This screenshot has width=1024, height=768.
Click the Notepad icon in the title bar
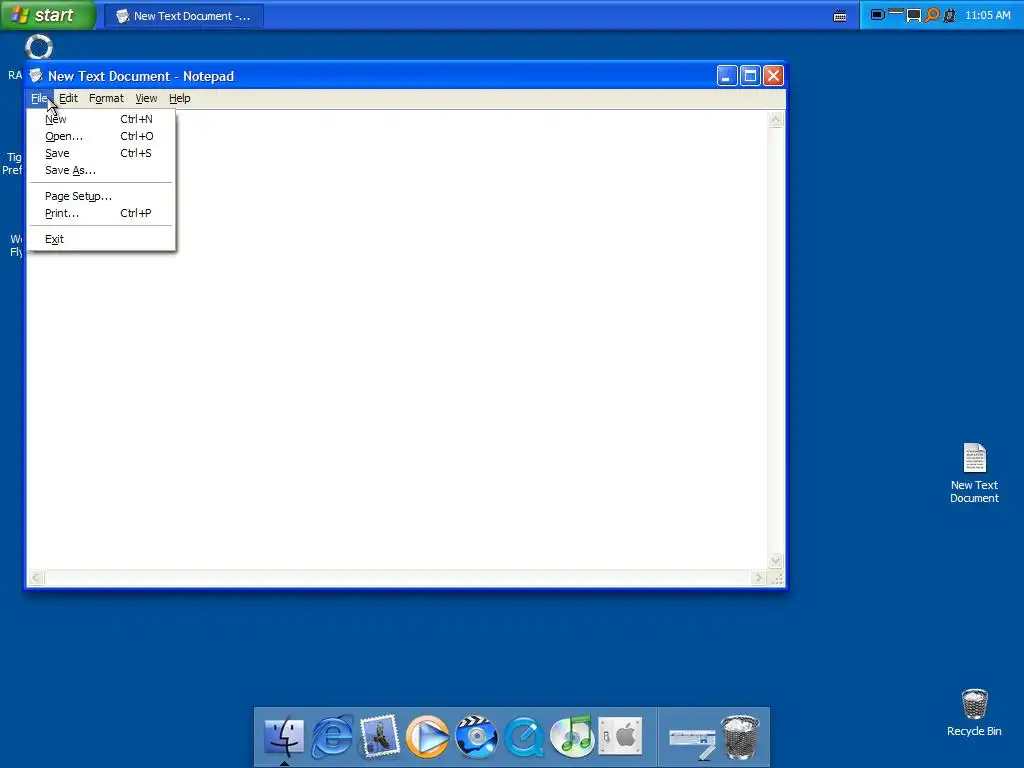pyautogui.click(x=36, y=76)
